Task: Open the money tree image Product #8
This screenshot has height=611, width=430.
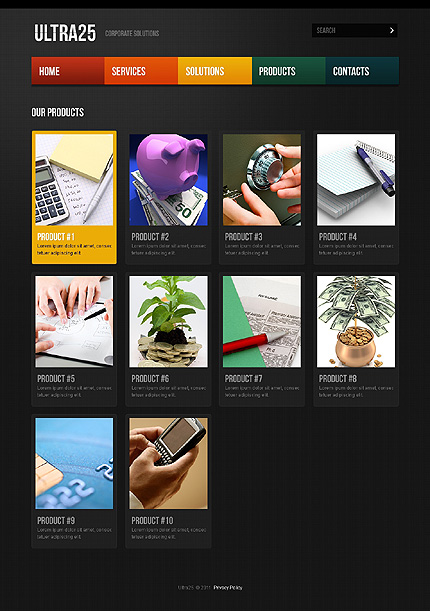Action: [x=356, y=321]
